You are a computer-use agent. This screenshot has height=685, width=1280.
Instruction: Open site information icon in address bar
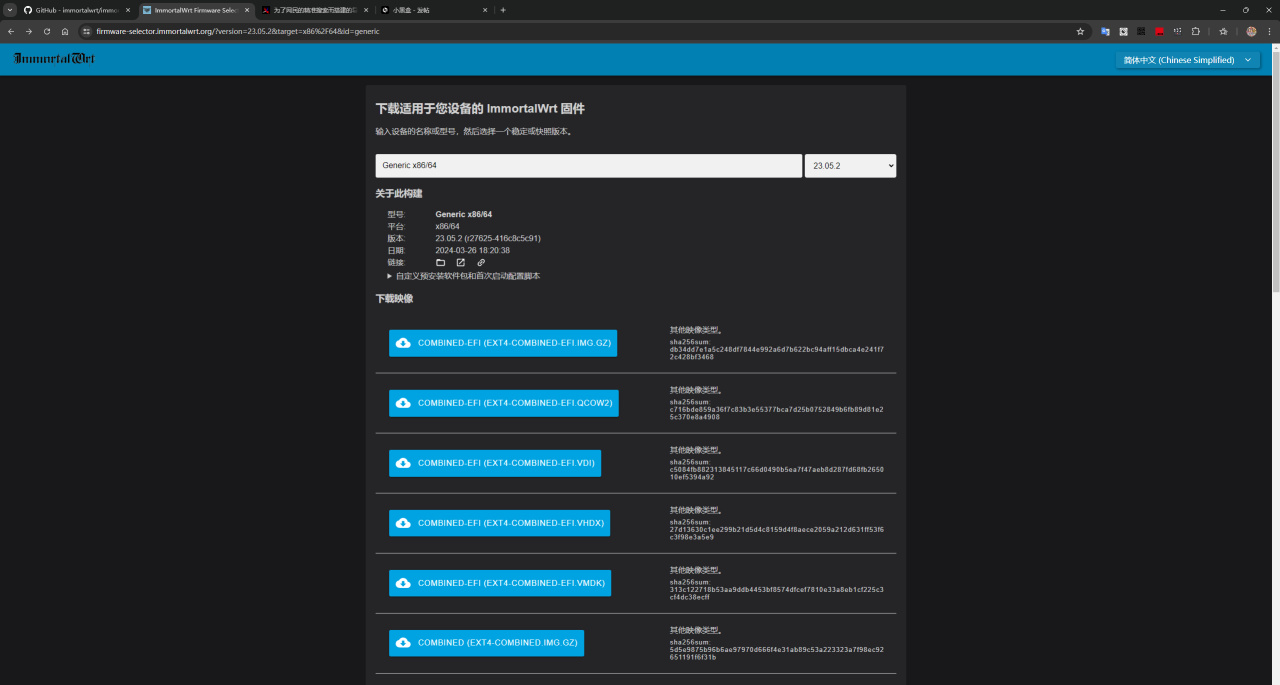pos(87,31)
